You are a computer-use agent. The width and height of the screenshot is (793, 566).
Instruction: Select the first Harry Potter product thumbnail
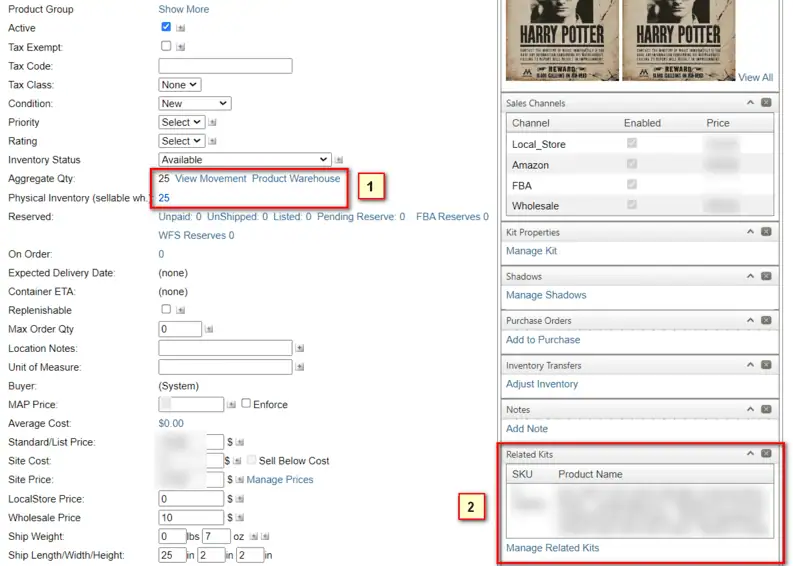coord(562,40)
